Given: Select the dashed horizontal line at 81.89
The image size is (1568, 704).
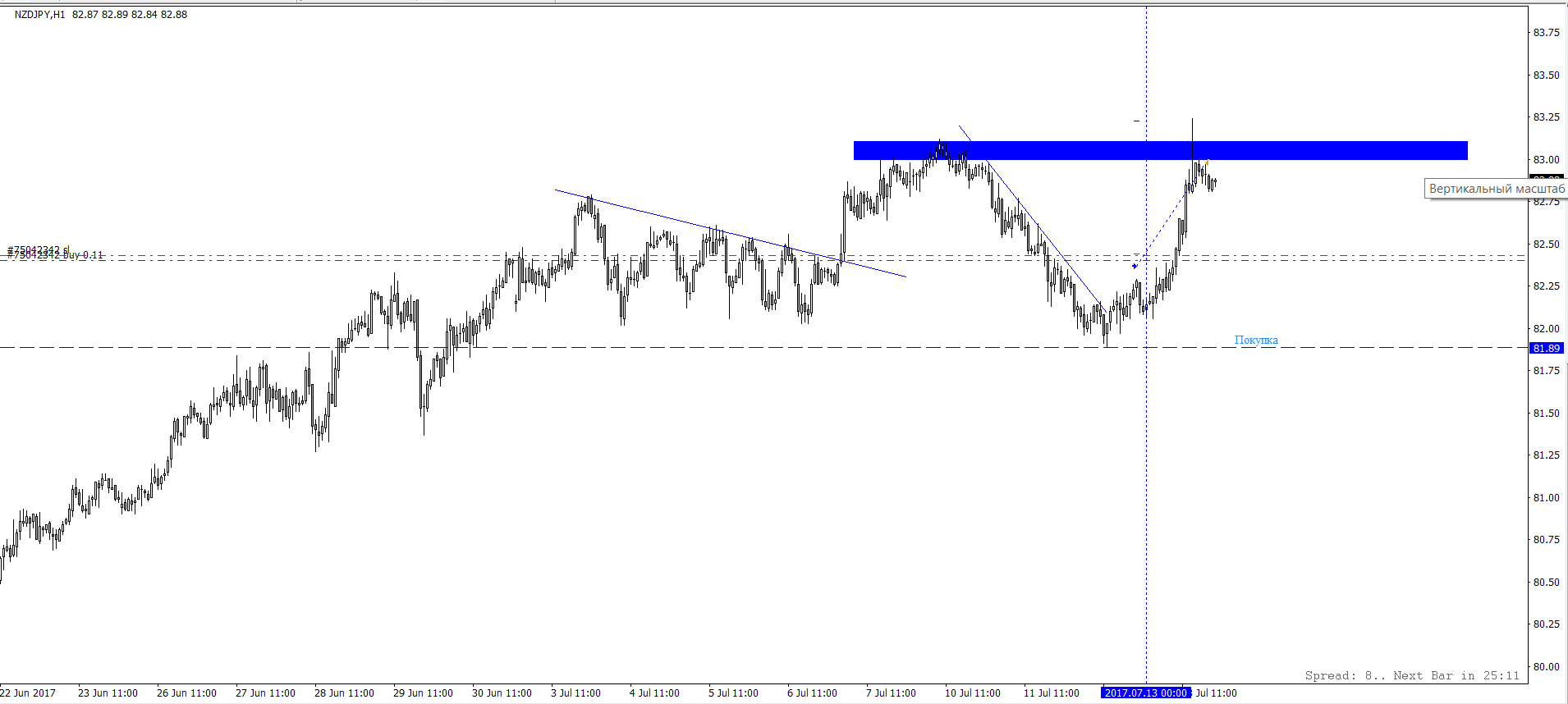Looking at the screenshot, I should (763, 348).
